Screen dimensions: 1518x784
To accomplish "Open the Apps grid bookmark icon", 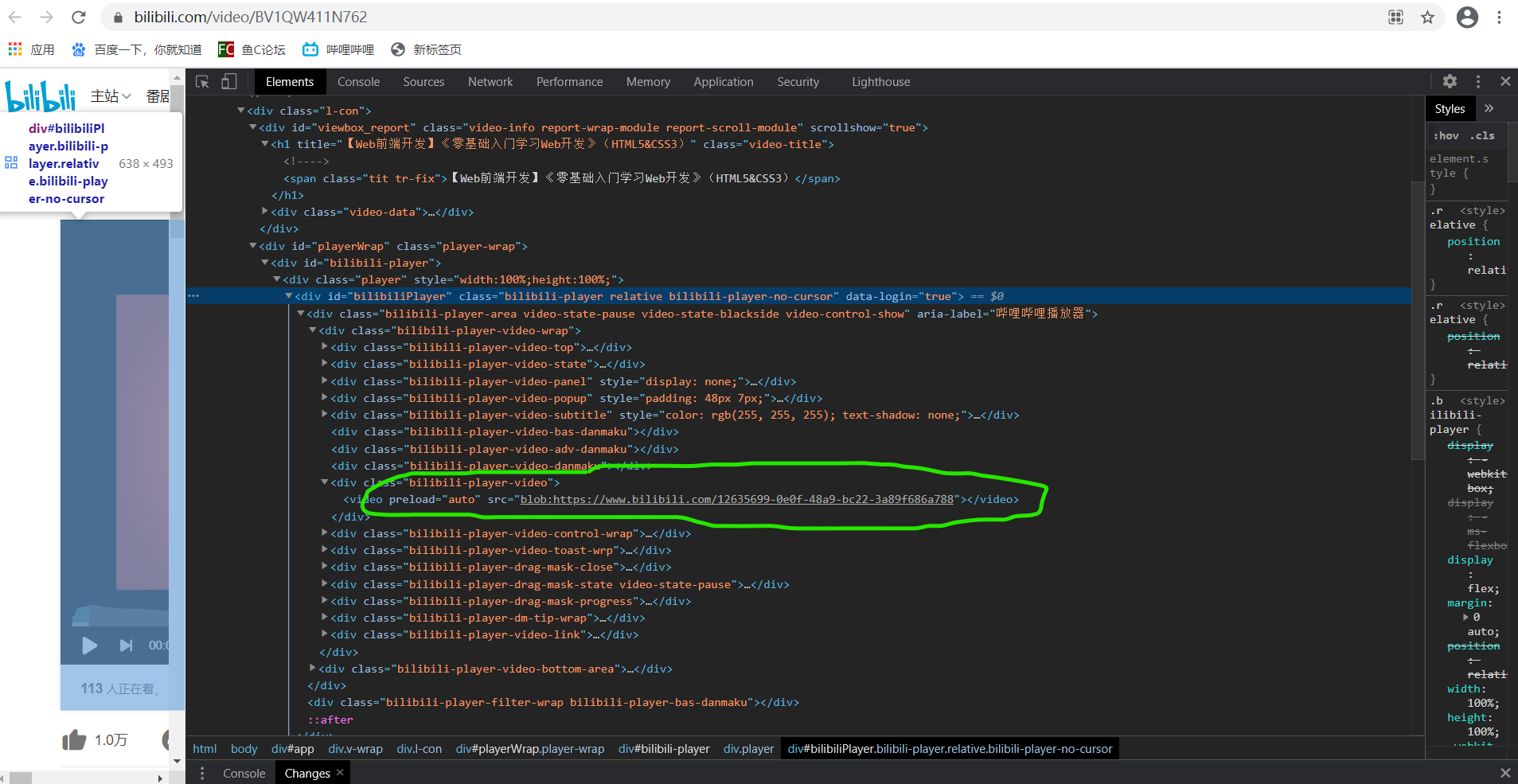I will point(15,49).
